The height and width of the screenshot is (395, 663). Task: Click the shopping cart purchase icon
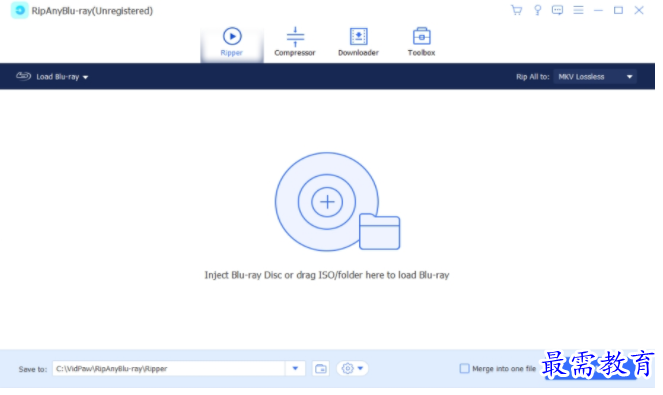pos(516,10)
